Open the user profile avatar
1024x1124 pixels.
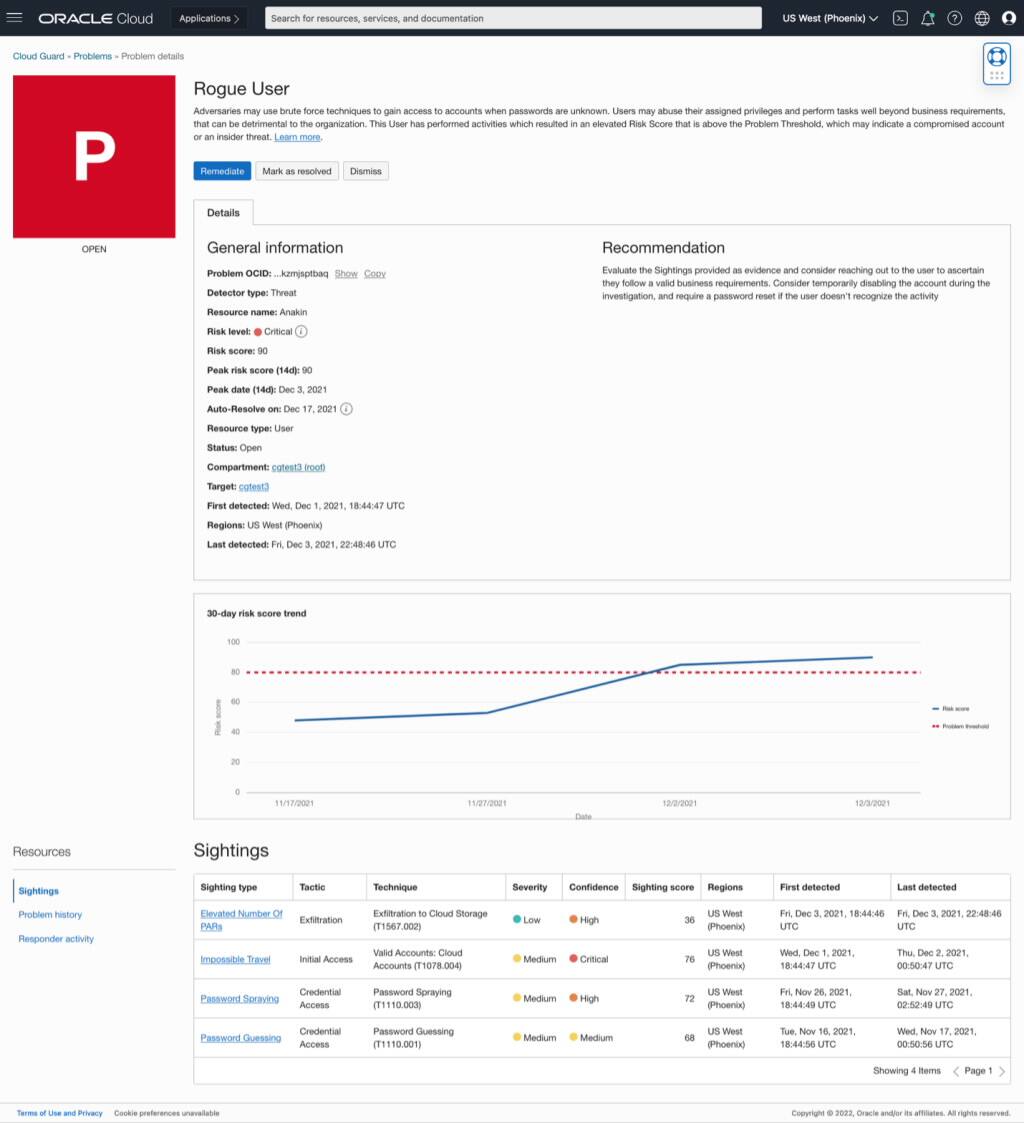pyautogui.click(x=1008, y=17)
